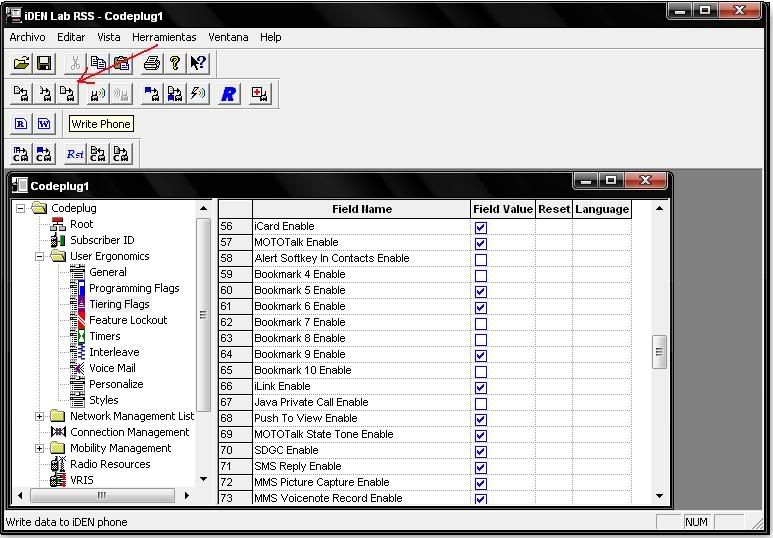Select row header number 64
The image size is (773, 538).
[x=235, y=354]
